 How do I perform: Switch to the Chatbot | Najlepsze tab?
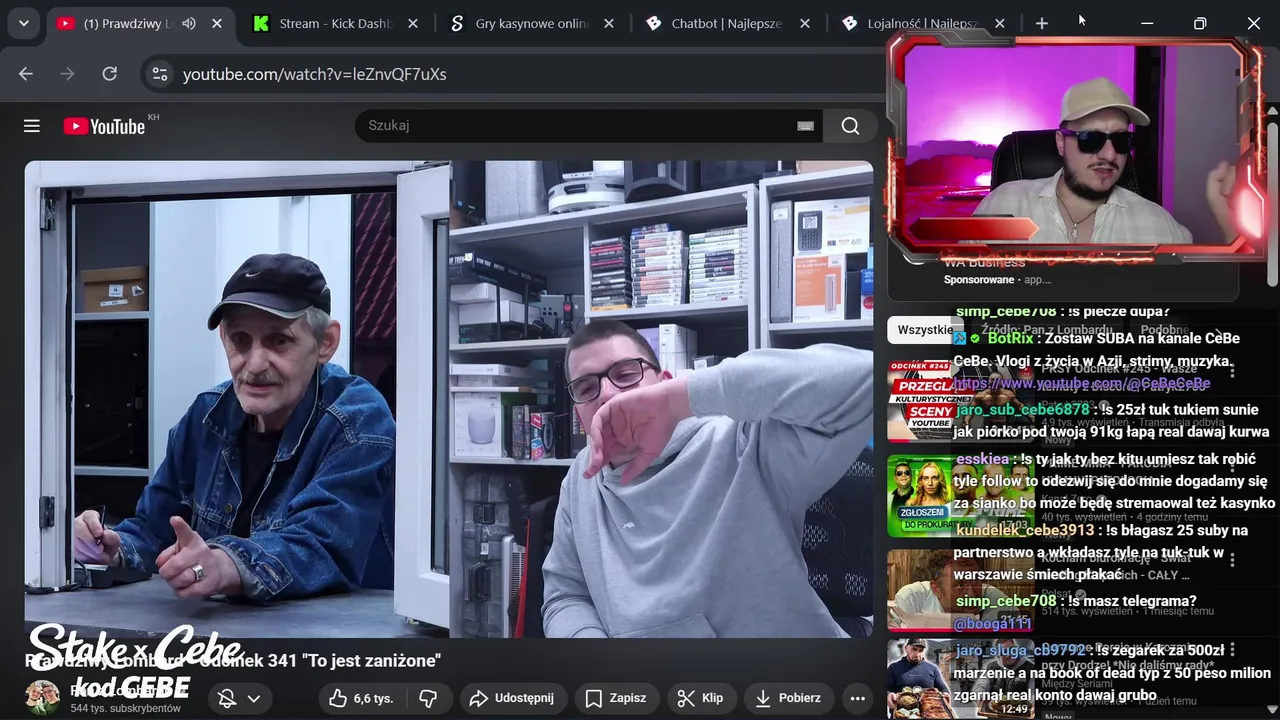coord(727,23)
